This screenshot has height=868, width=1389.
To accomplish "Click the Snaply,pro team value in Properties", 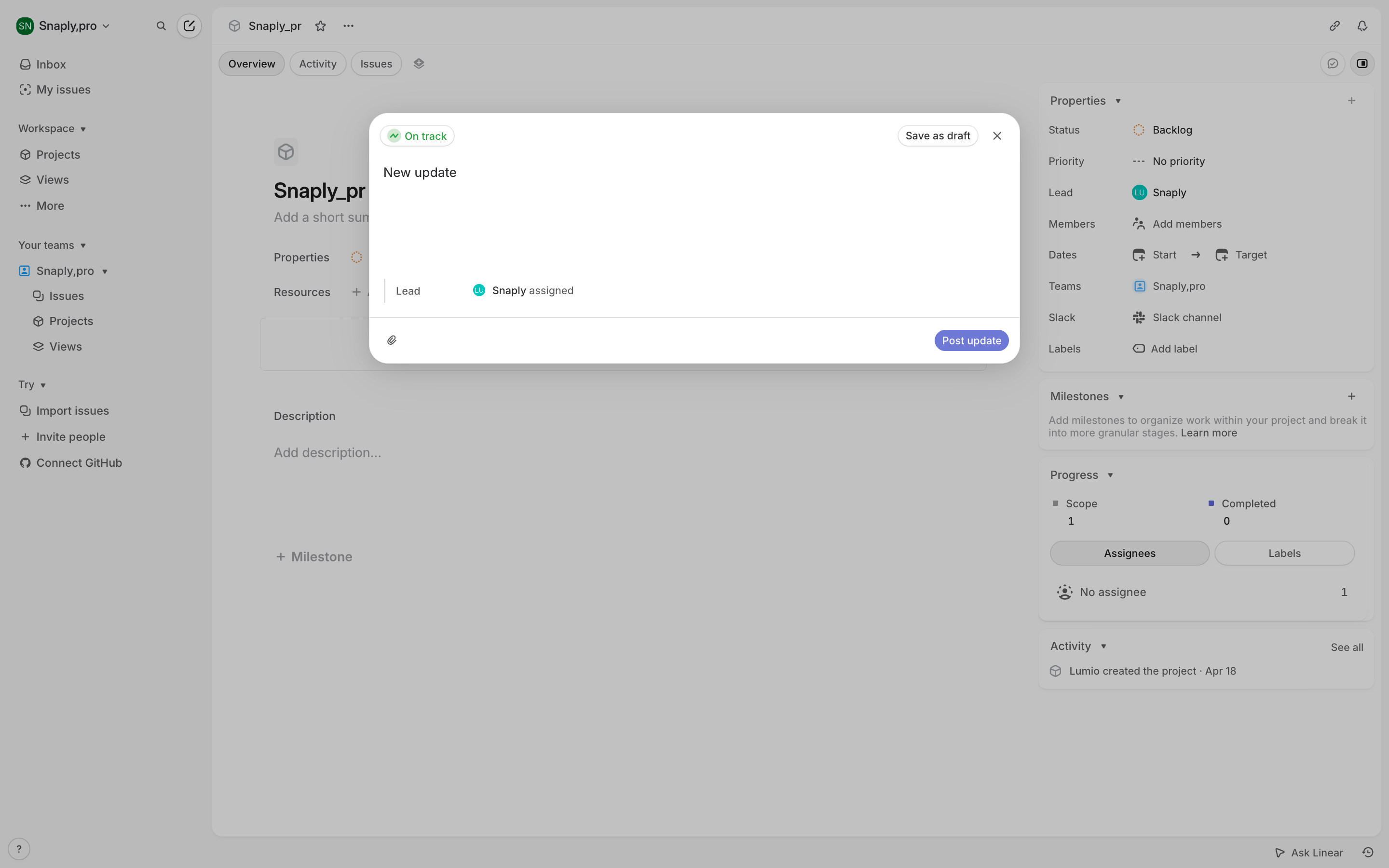I will 1169,286.
